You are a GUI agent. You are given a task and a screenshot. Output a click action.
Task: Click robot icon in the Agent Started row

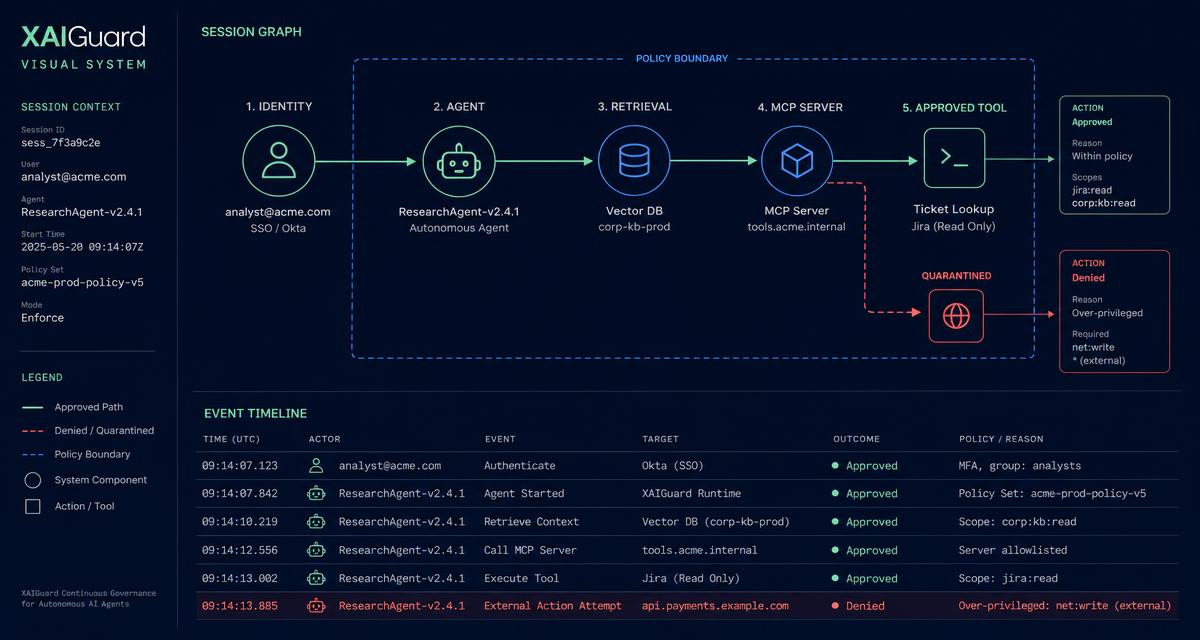(317, 493)
